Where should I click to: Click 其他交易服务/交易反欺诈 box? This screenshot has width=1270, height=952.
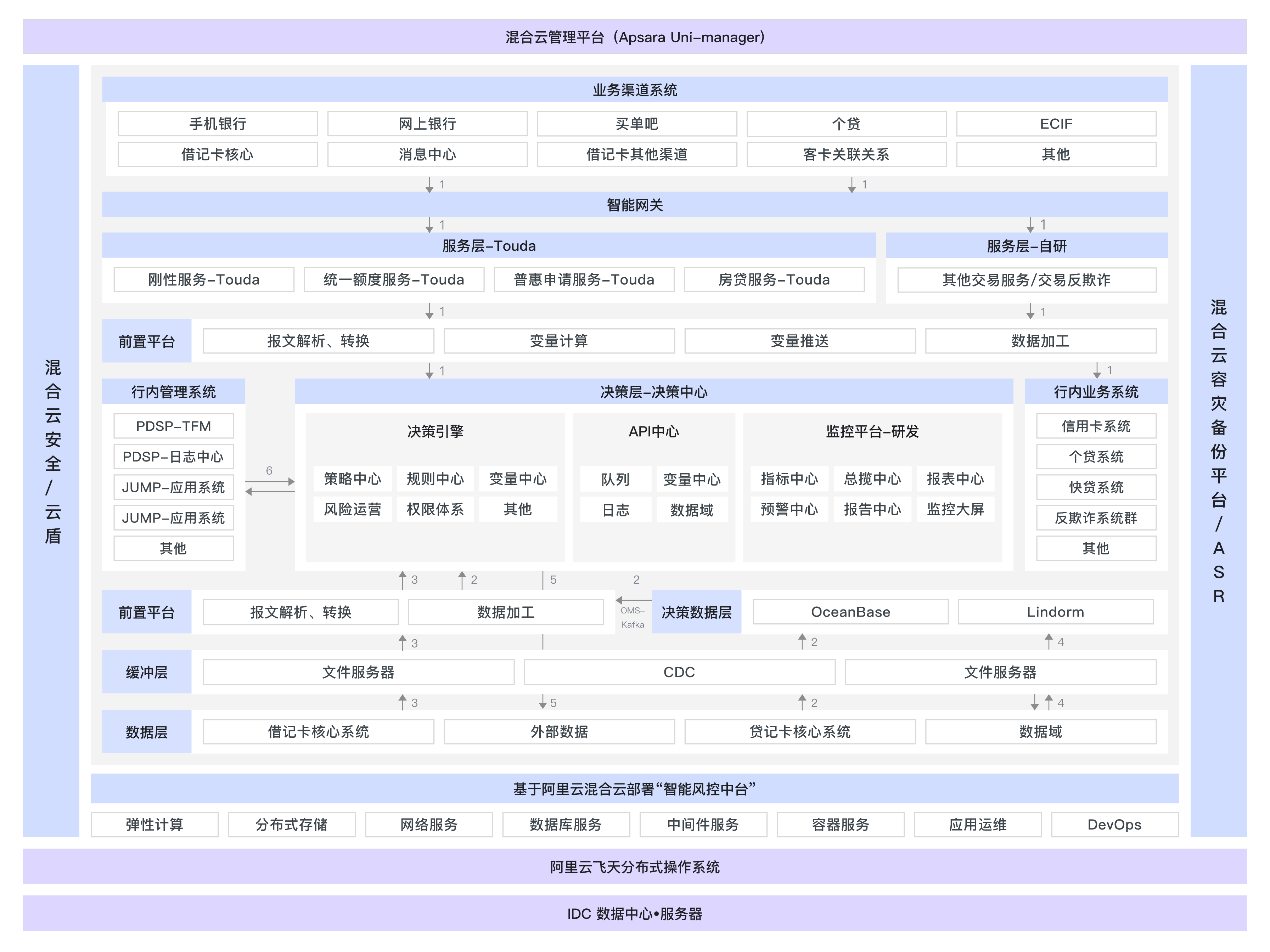click(x=1026, y=280)
